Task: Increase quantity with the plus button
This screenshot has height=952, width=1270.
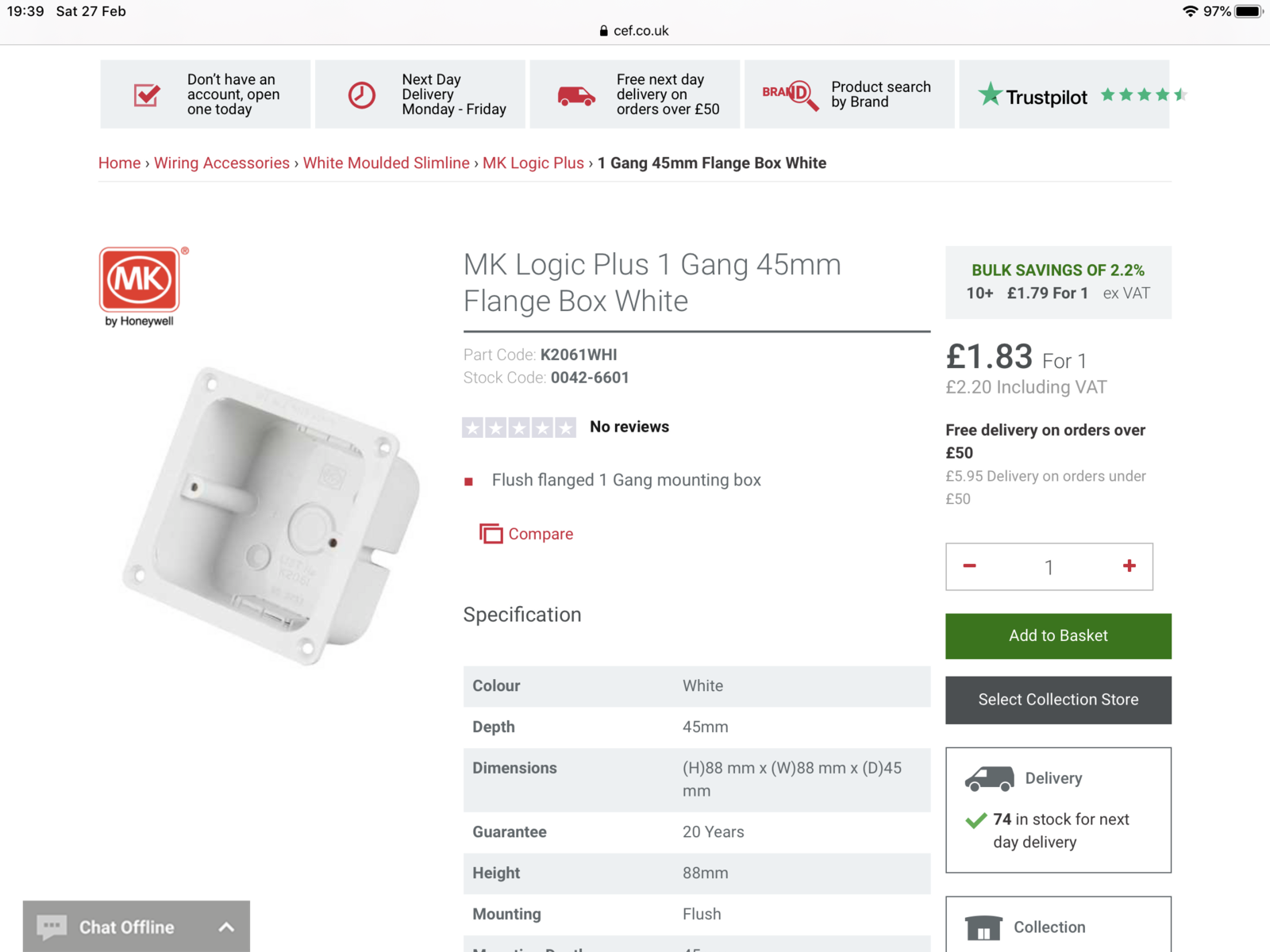Action: click(x=1129, y=566)
